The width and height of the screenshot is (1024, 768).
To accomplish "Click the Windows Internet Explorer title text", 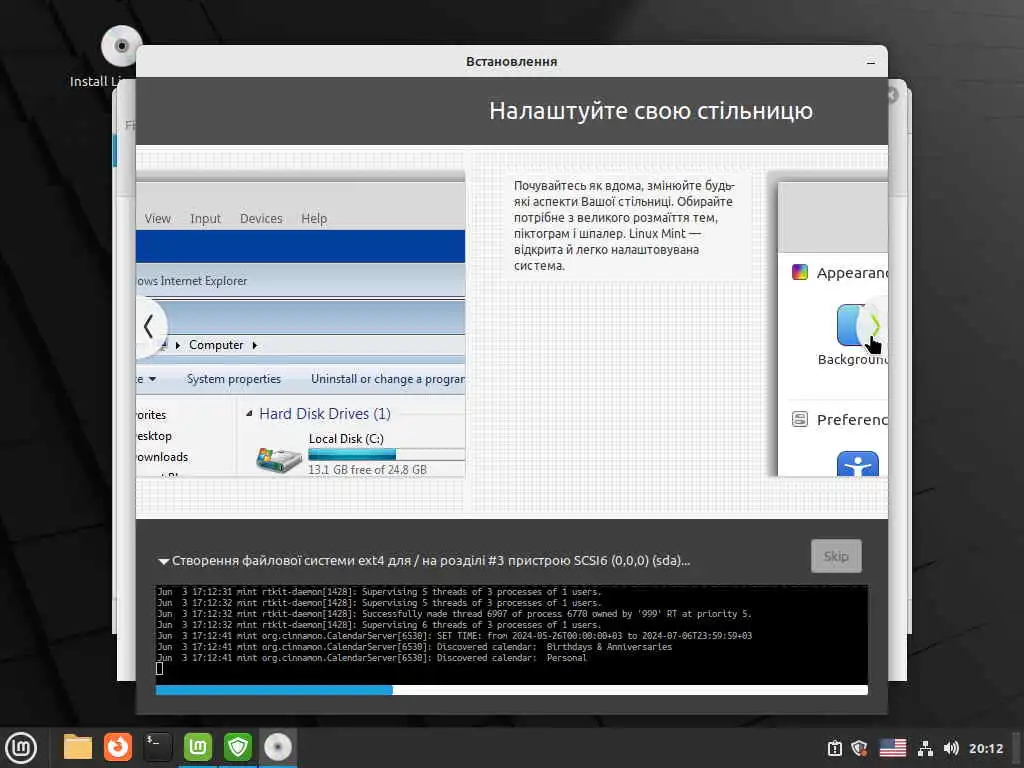I will coord(191,281).
